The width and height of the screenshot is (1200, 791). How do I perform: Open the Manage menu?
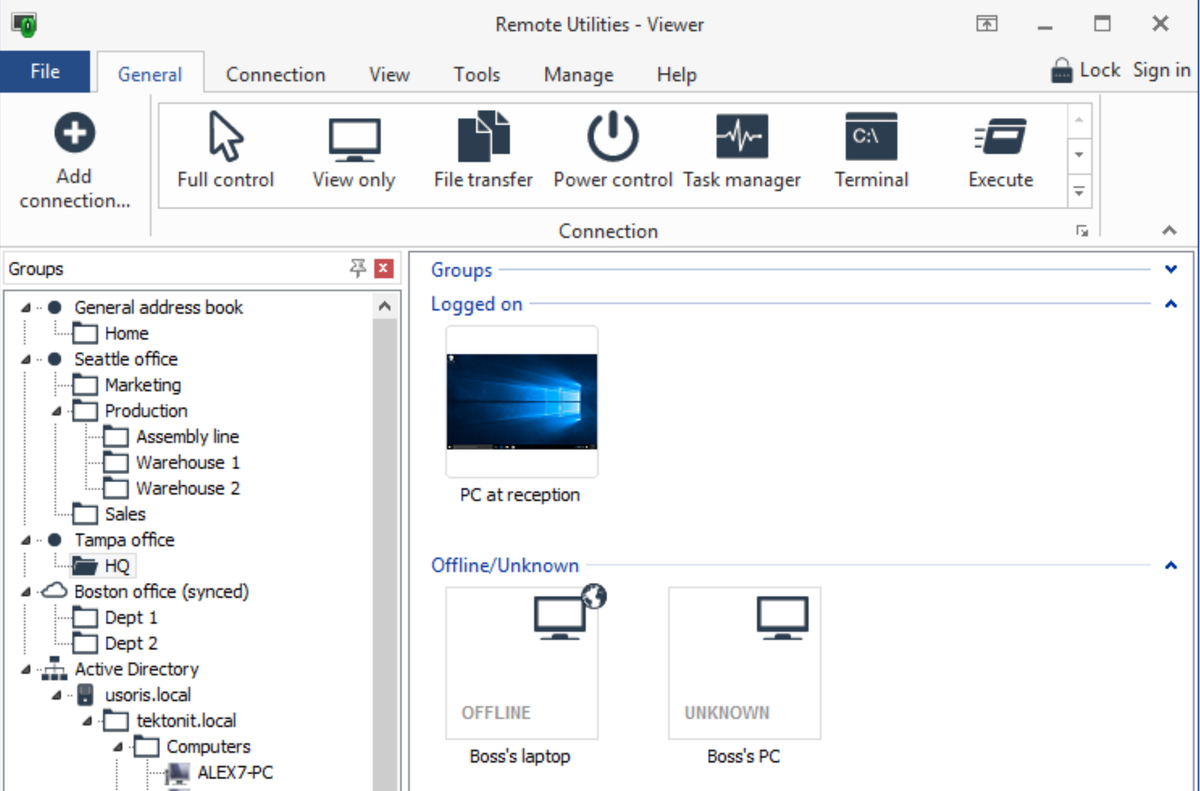[x=578, y=73]
